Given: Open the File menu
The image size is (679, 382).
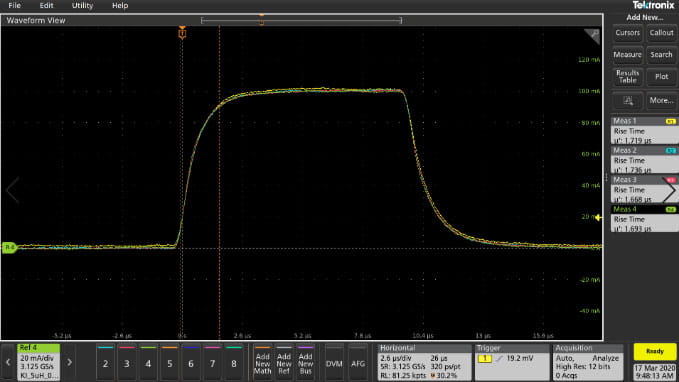Looking at the screenshot, I should [x=15, y=6].
